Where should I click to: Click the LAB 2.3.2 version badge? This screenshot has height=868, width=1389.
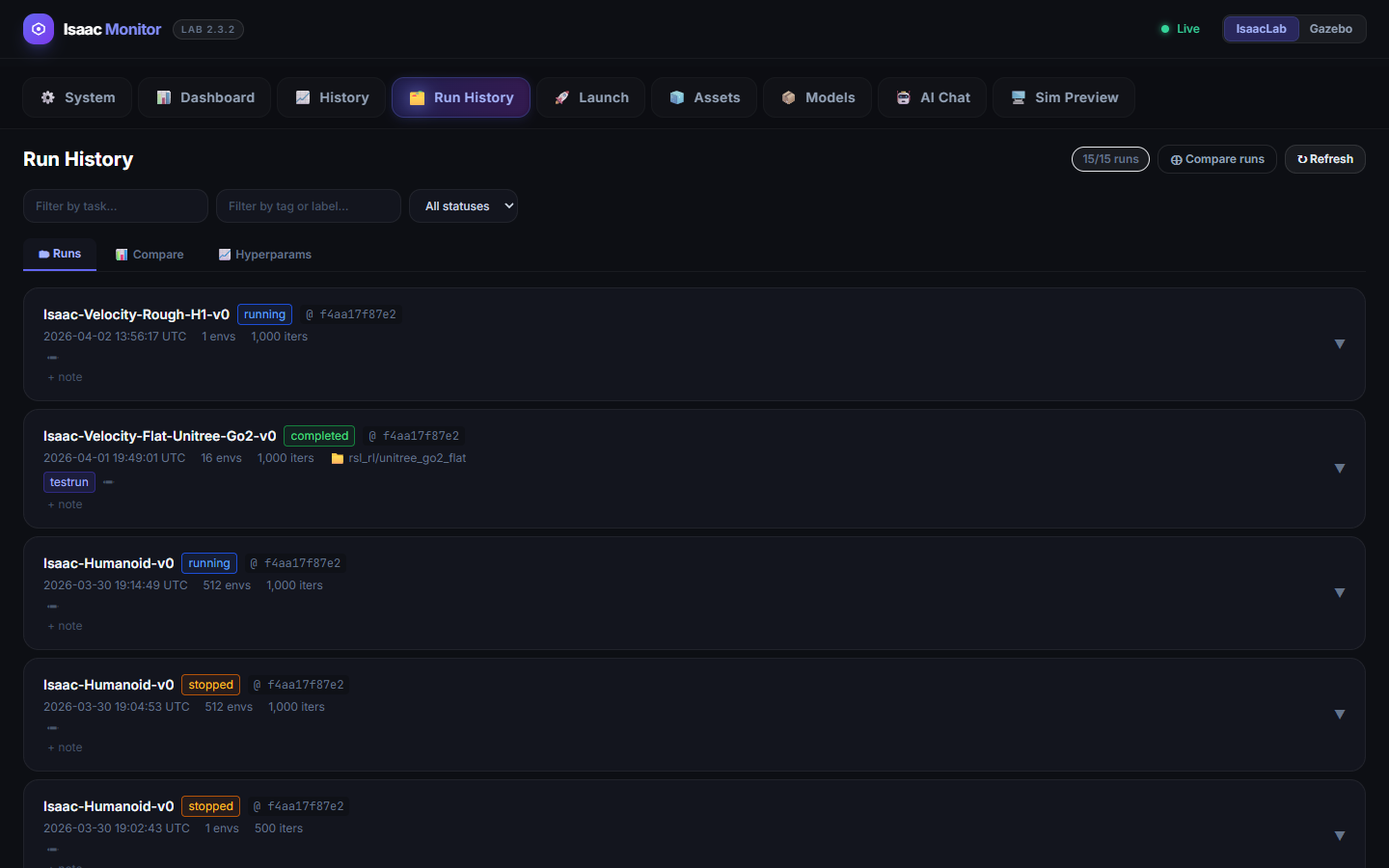(x=208, y=29)
